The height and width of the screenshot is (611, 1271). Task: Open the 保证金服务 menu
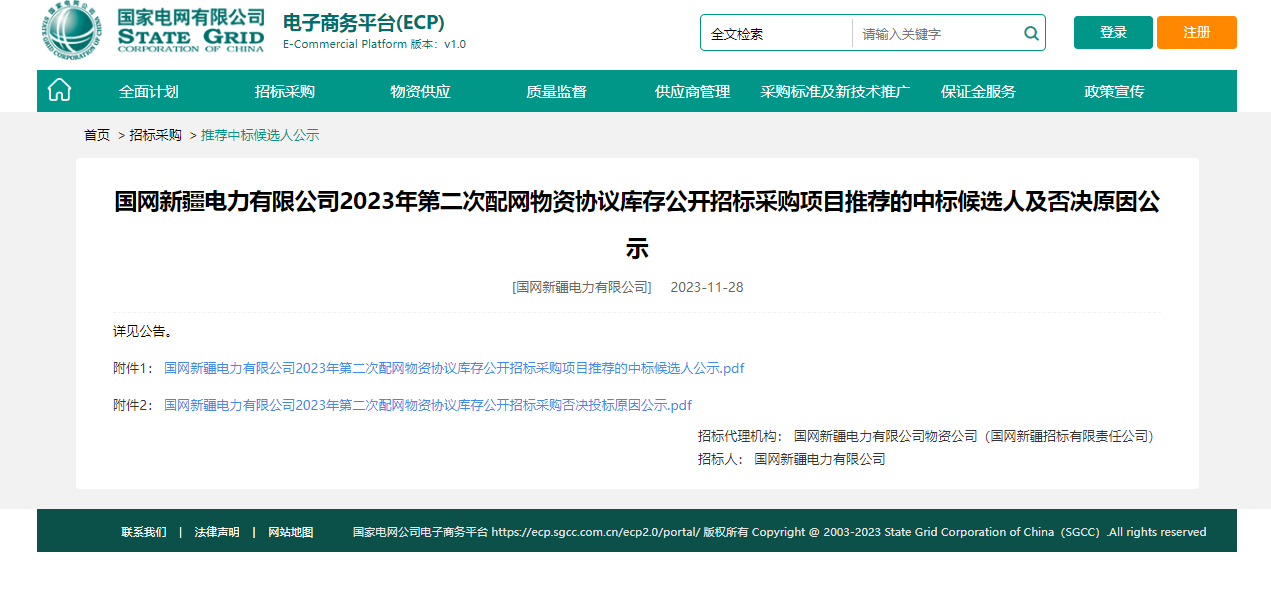(x=978, y=91)
